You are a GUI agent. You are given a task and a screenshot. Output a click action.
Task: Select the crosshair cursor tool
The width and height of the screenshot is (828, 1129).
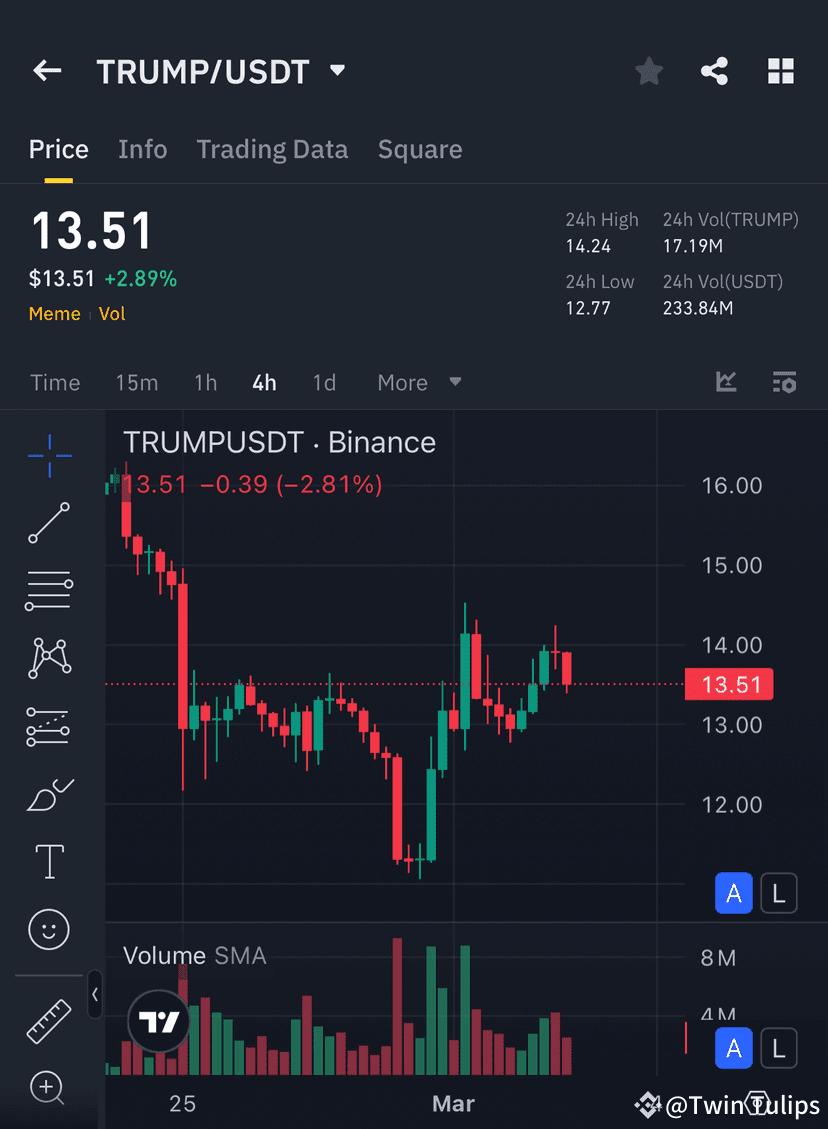[50, 456]
